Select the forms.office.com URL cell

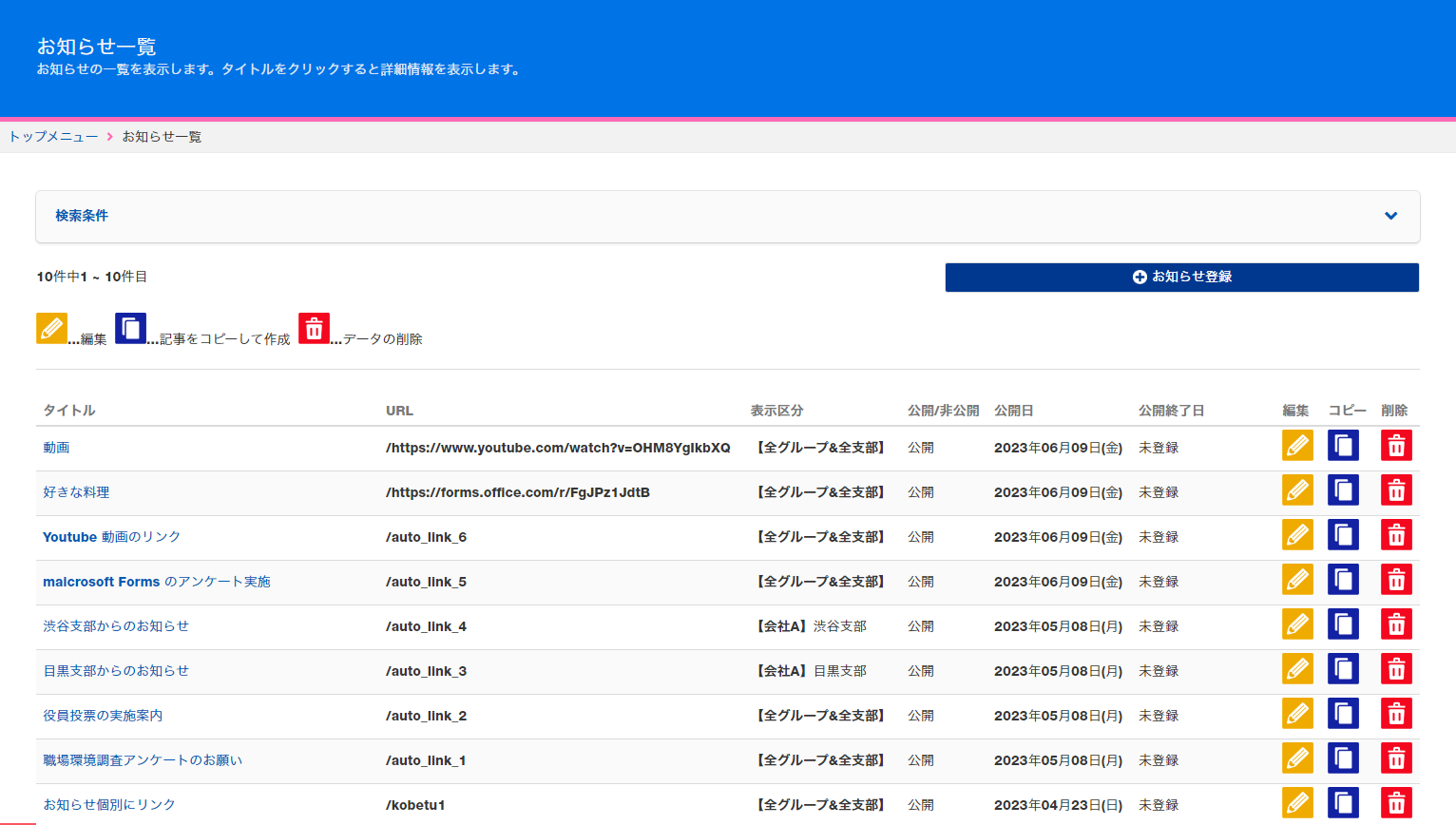click(x=518, y=492)
